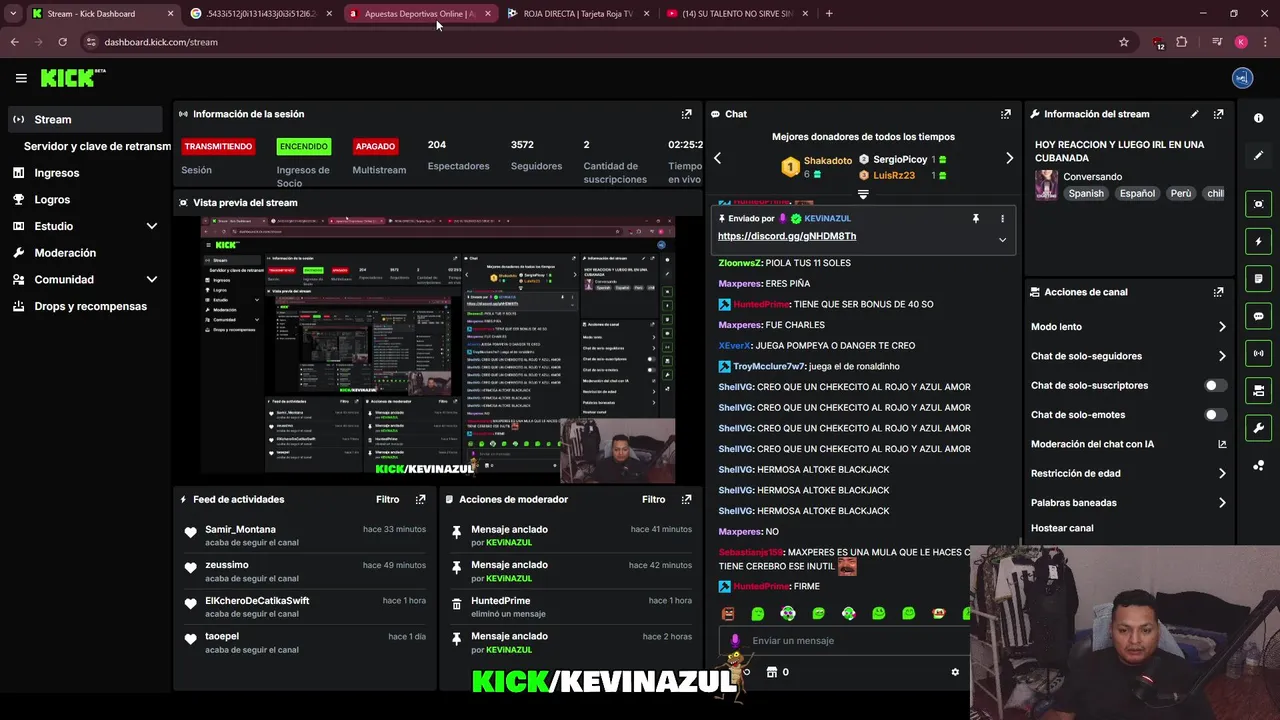
Task: Pop out the Información del stream panel
Action: pyautogui.click(x=1218, y=114)
